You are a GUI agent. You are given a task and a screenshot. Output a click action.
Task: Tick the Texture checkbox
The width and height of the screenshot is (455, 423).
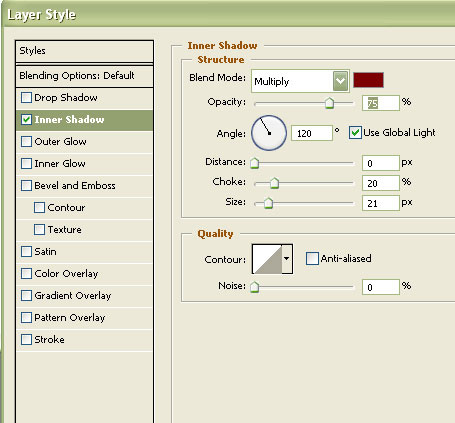click(x=39, y=230)
